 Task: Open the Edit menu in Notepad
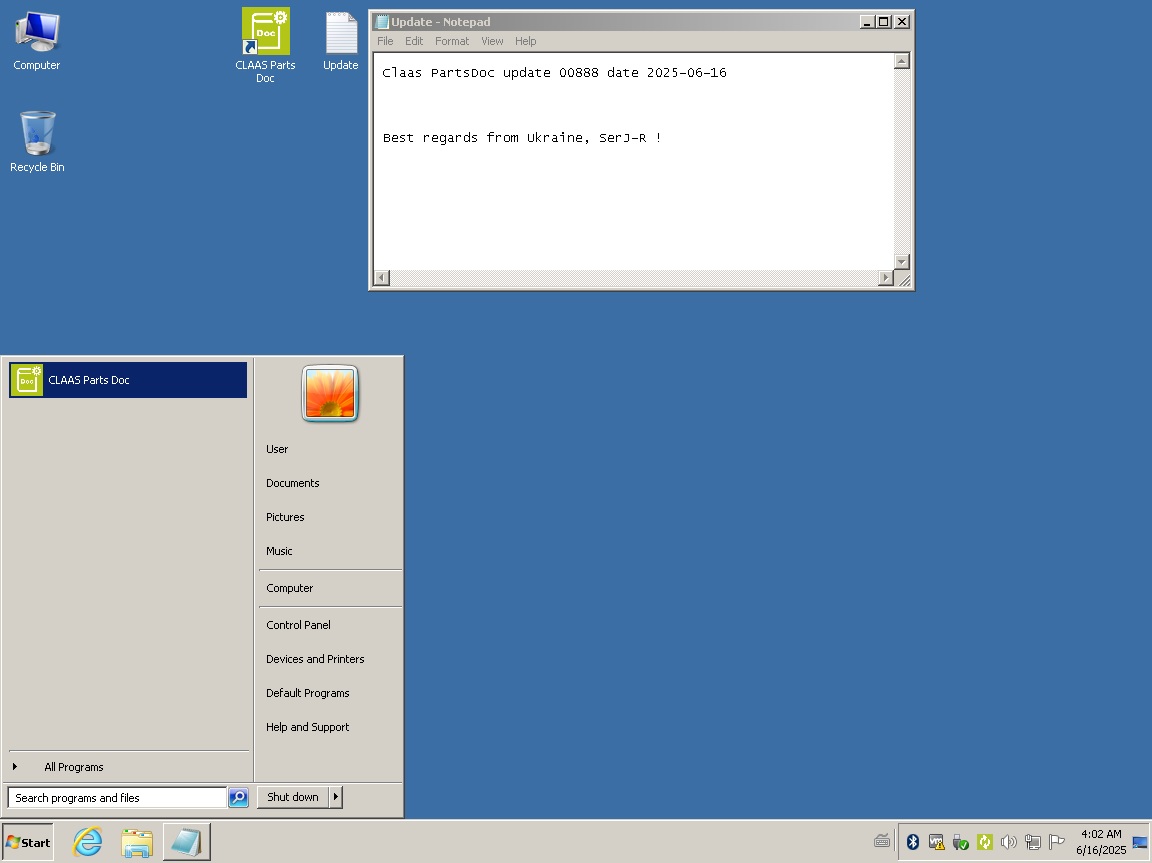[x=414, y=41]
